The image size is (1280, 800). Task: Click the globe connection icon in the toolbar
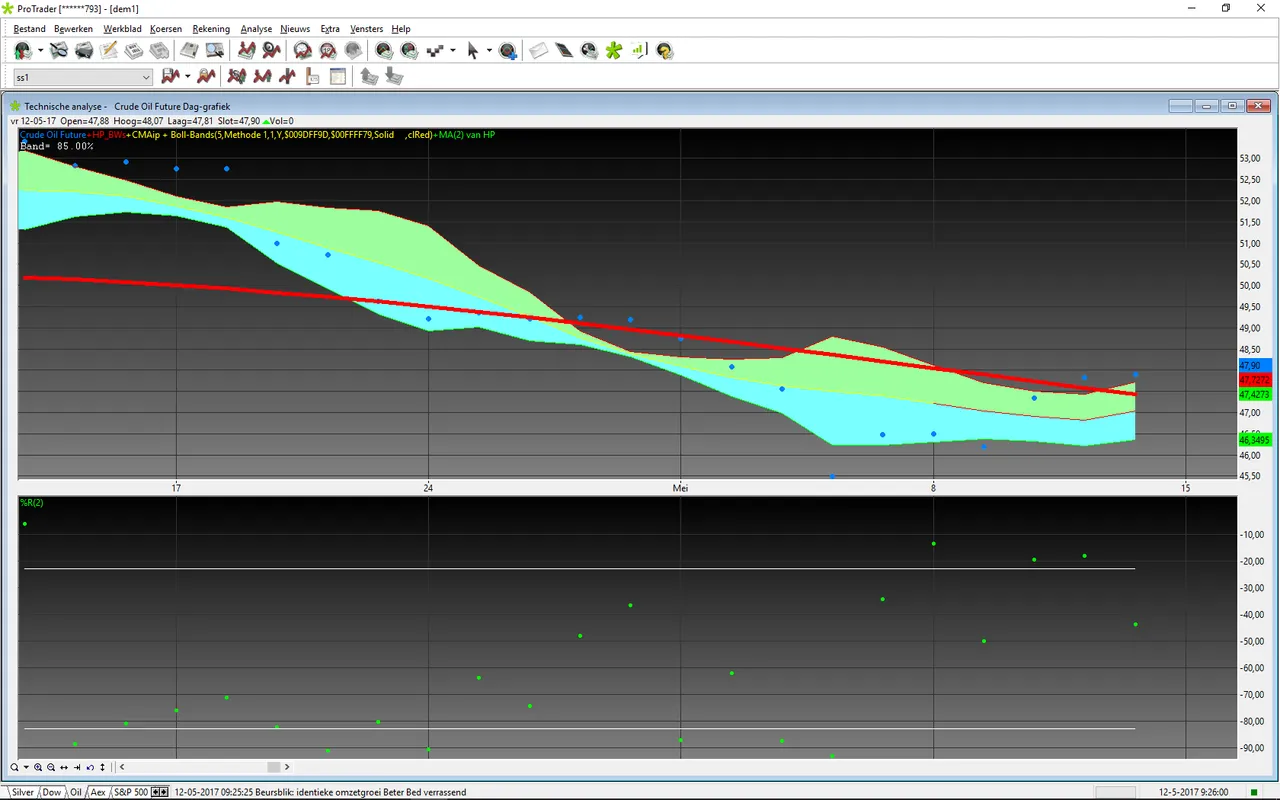[23, 50]
